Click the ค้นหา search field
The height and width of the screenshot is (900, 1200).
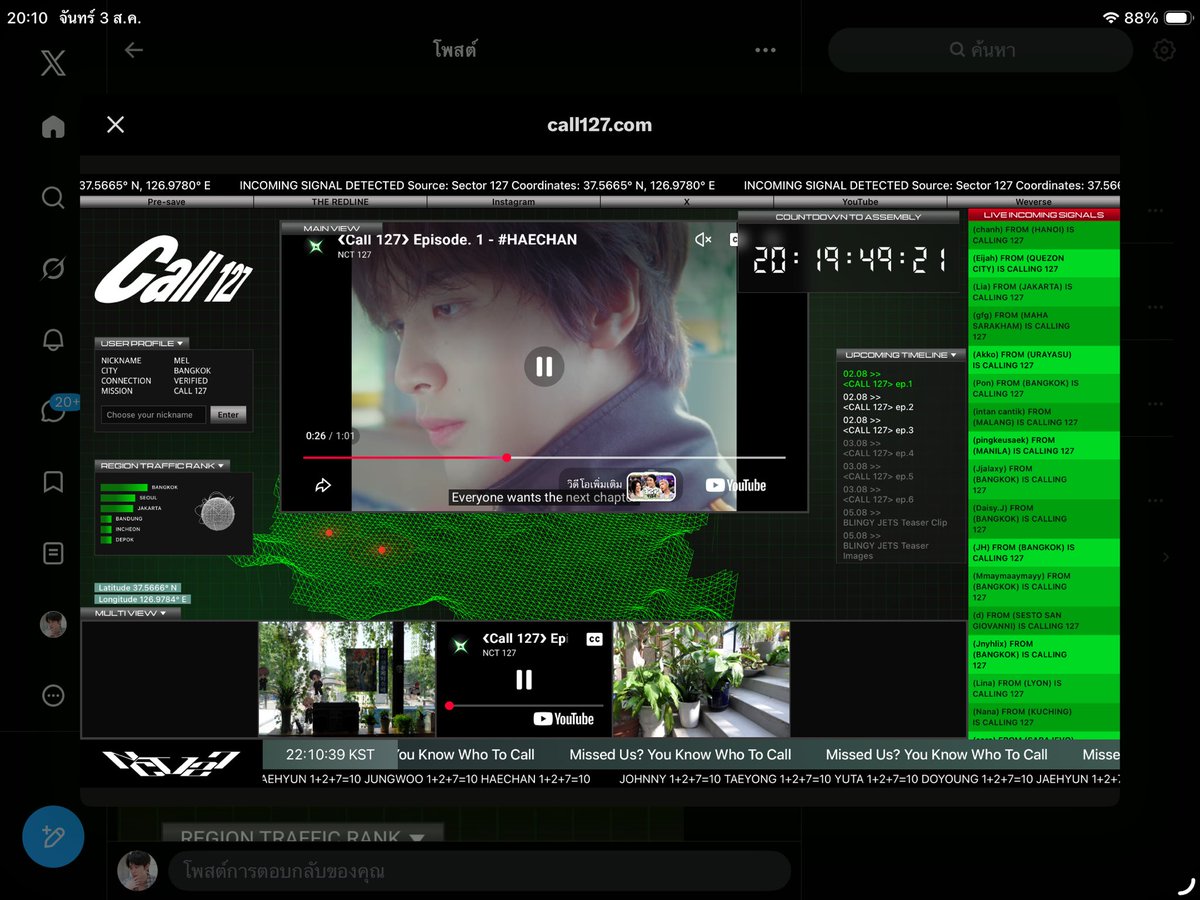(x=980, y=50)
